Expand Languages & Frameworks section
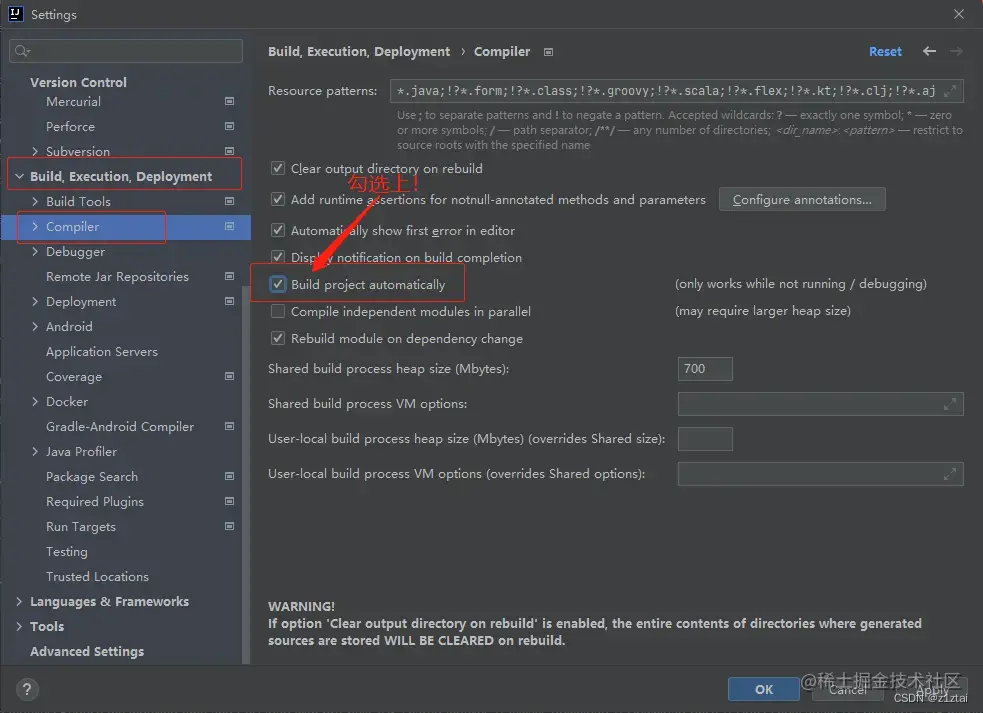 coord(19,601)
